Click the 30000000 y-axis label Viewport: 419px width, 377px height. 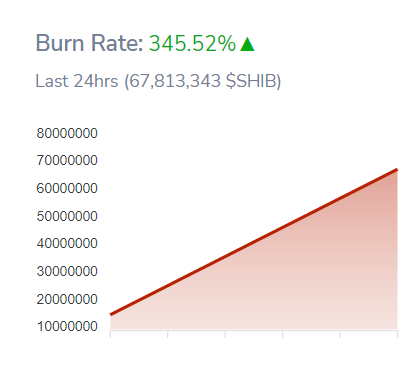[67, 271]
